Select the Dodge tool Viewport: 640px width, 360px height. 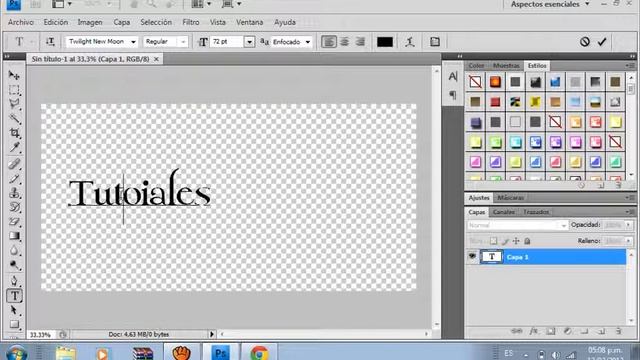14,265
